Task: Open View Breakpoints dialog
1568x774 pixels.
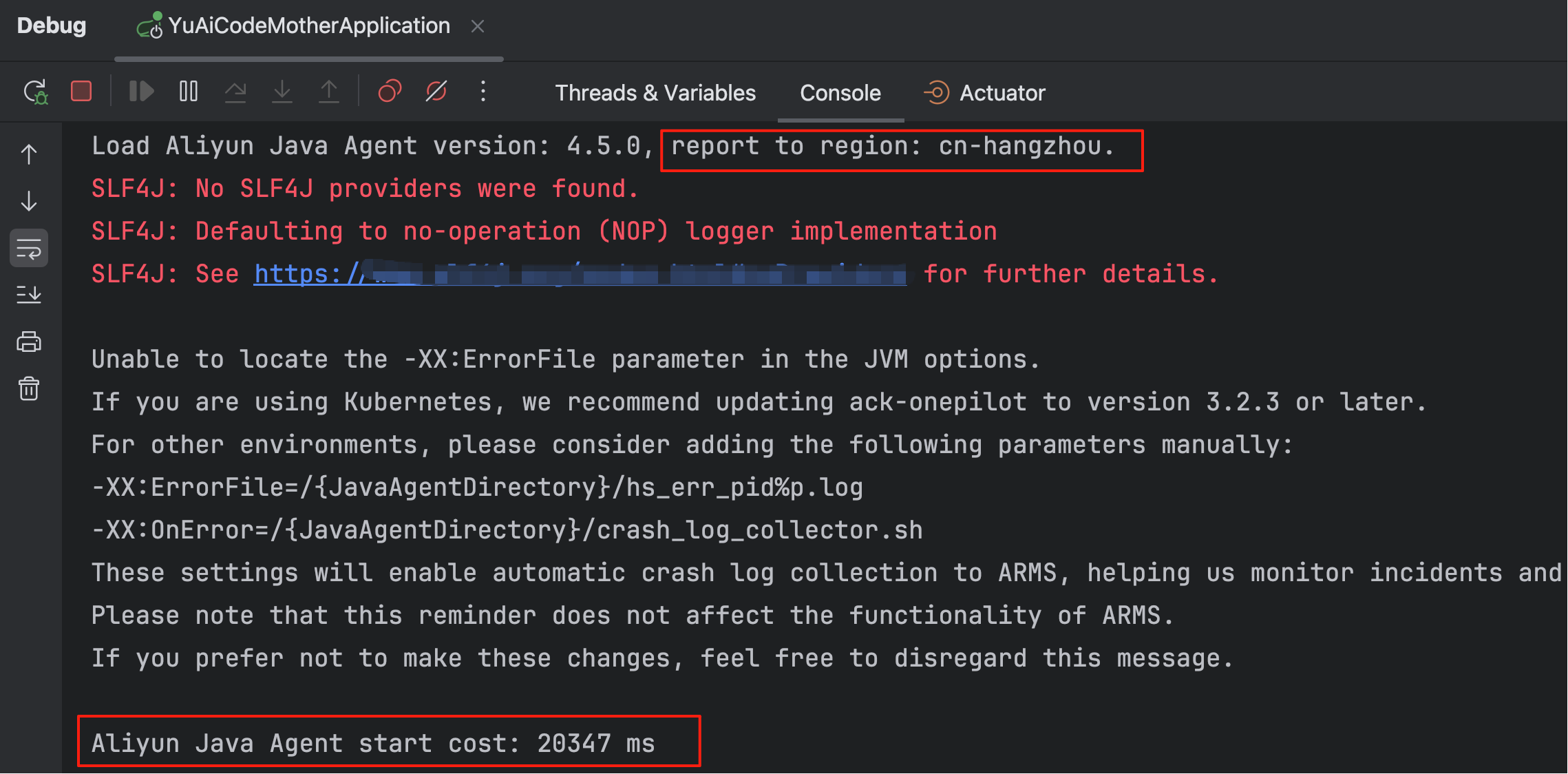Action: 390,92
